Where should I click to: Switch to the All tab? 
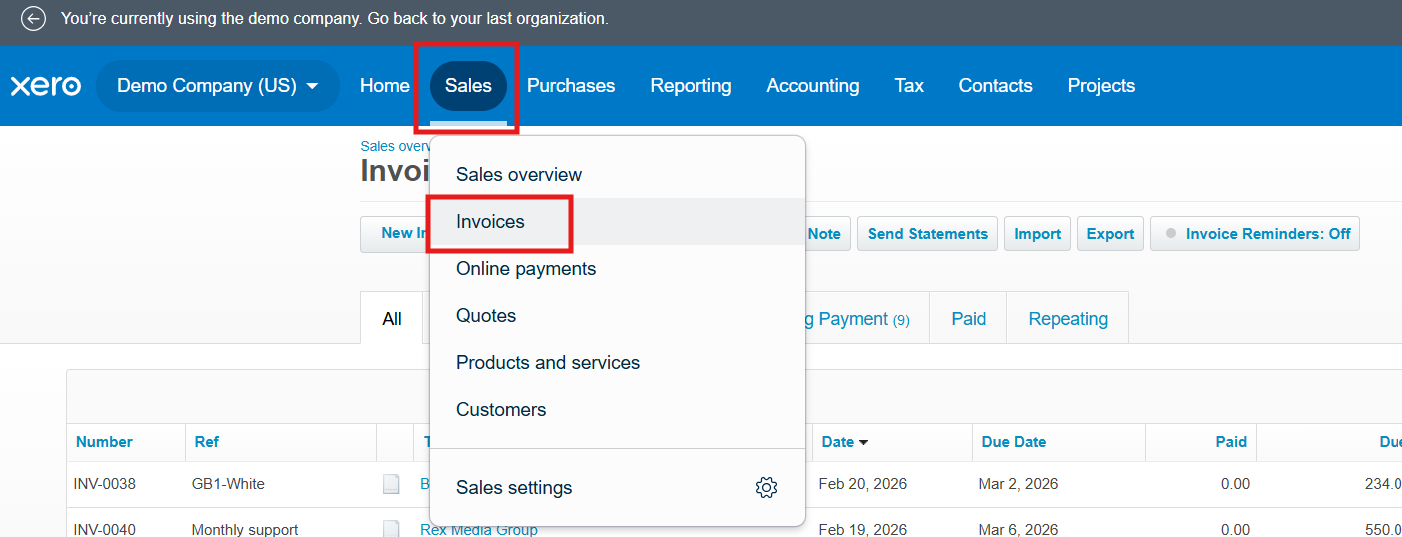(x=392, y=318)
